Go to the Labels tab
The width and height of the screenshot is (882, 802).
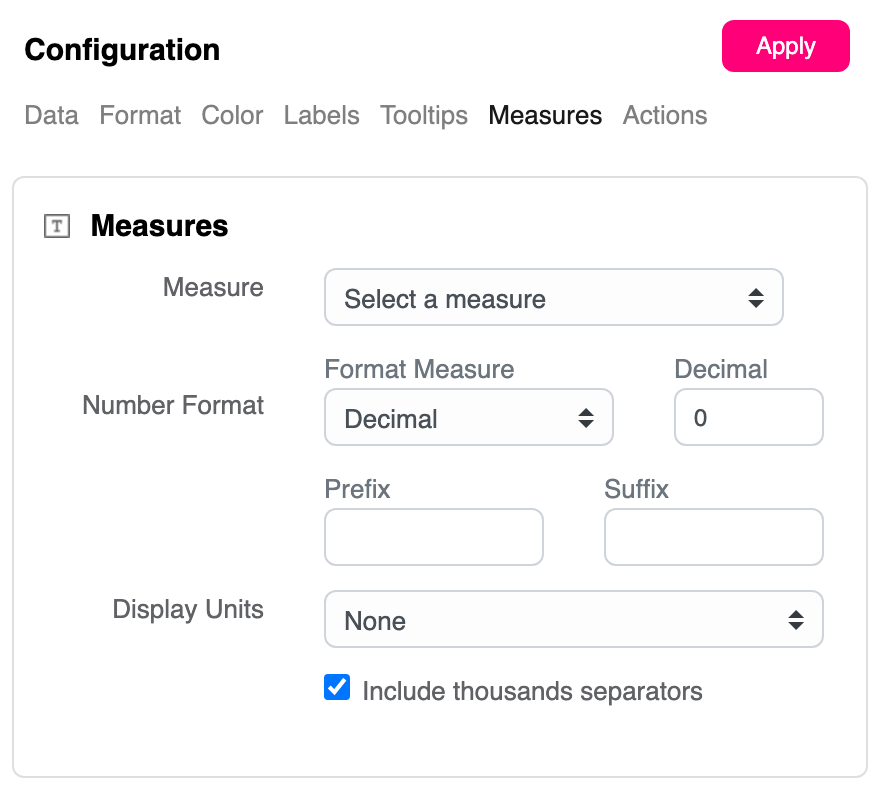point(321,116)
